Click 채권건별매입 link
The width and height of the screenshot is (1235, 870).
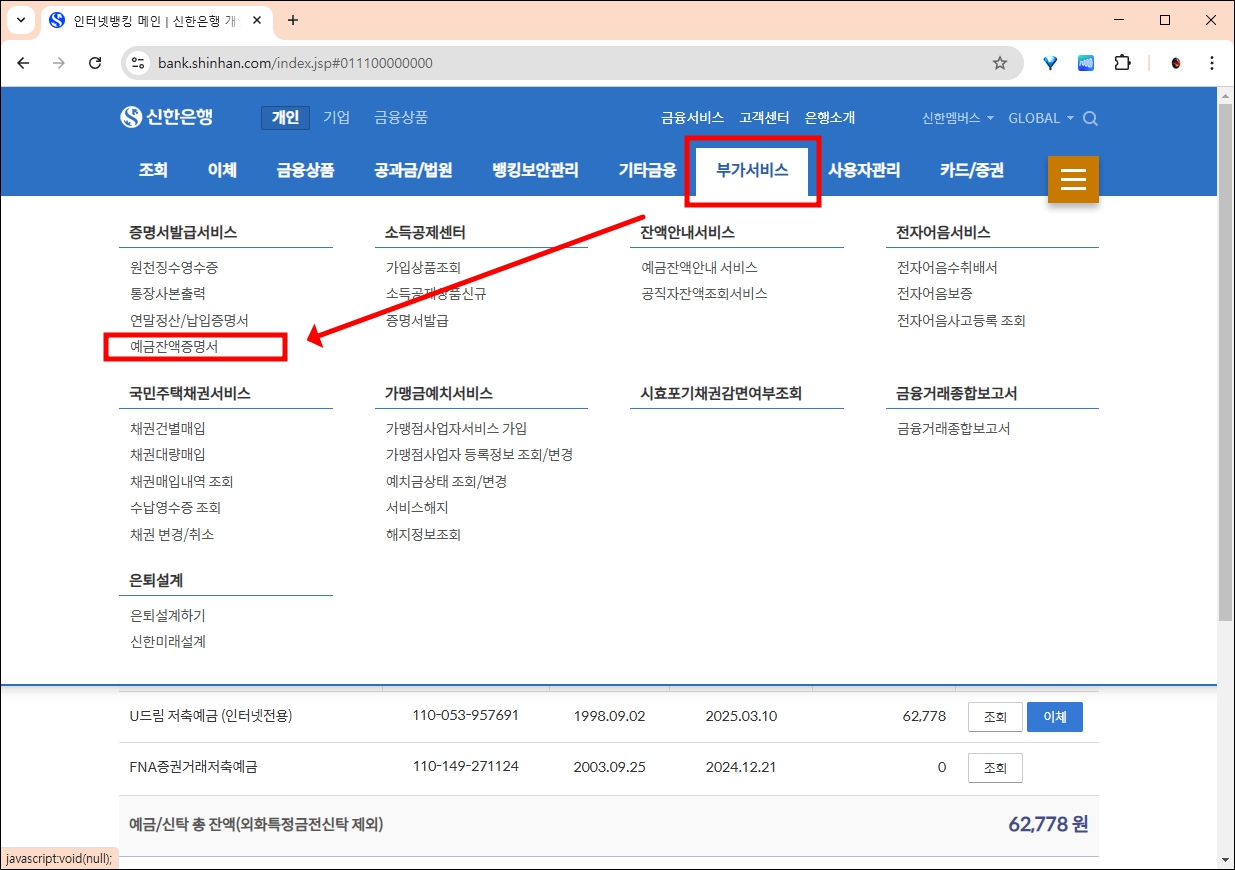pos(167,428)
